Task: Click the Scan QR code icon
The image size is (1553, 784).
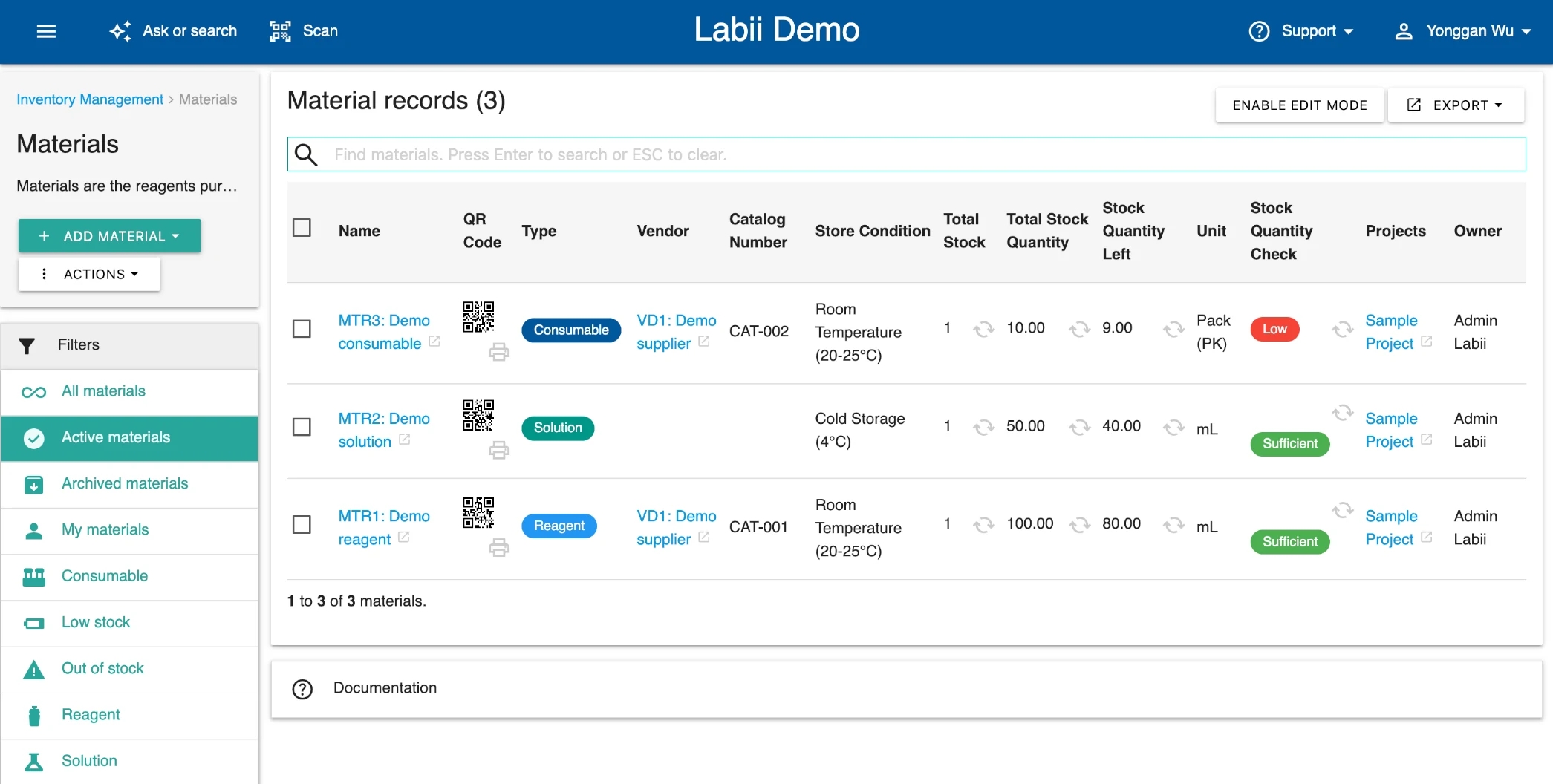Action: (x=280, y=31)
